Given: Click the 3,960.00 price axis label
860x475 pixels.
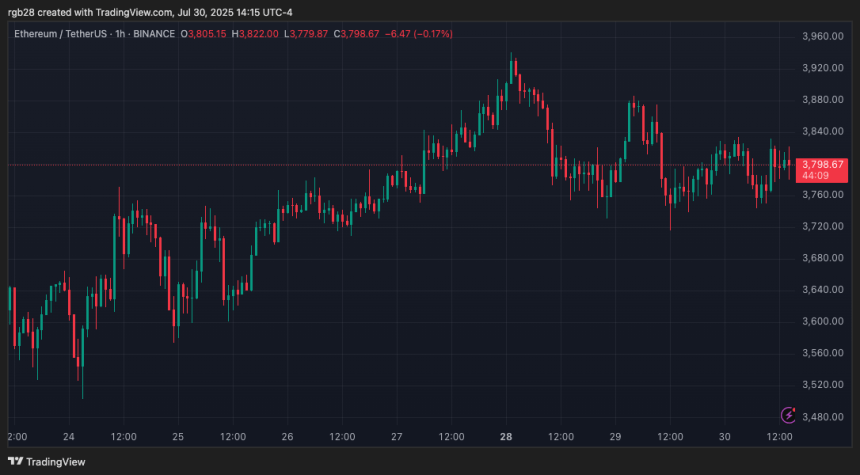Looking at the screenshot, I should pos(824,36).
